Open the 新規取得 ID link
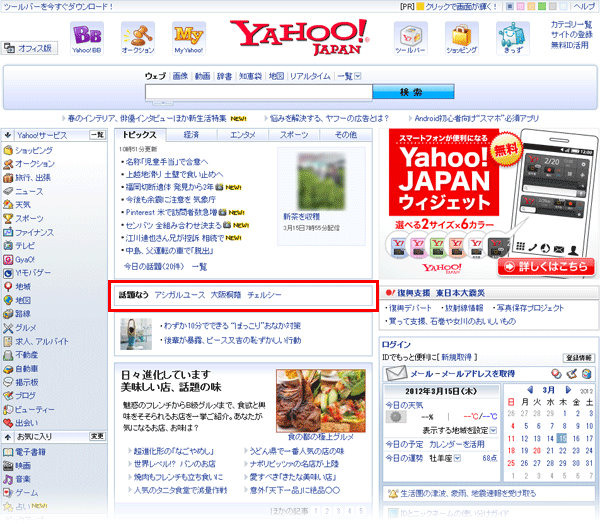 (457, 357)
